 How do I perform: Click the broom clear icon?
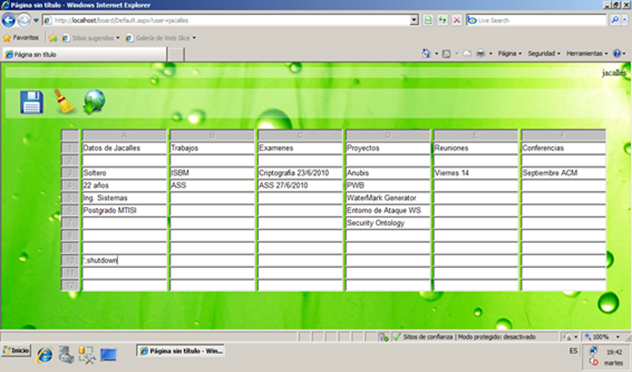pyautogui.click(x=64, y=101)
